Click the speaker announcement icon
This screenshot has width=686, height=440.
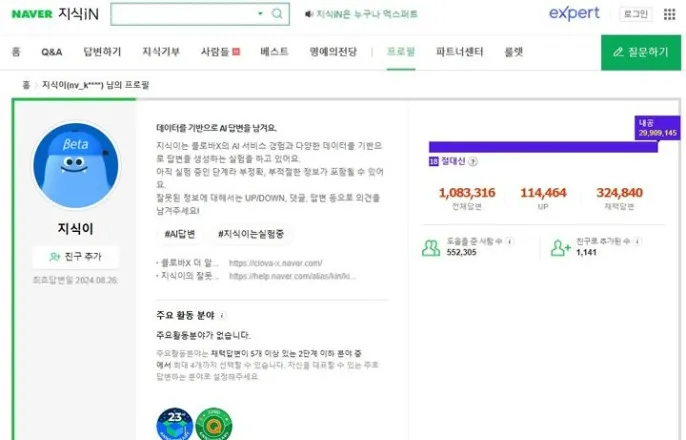pos(309,14)
